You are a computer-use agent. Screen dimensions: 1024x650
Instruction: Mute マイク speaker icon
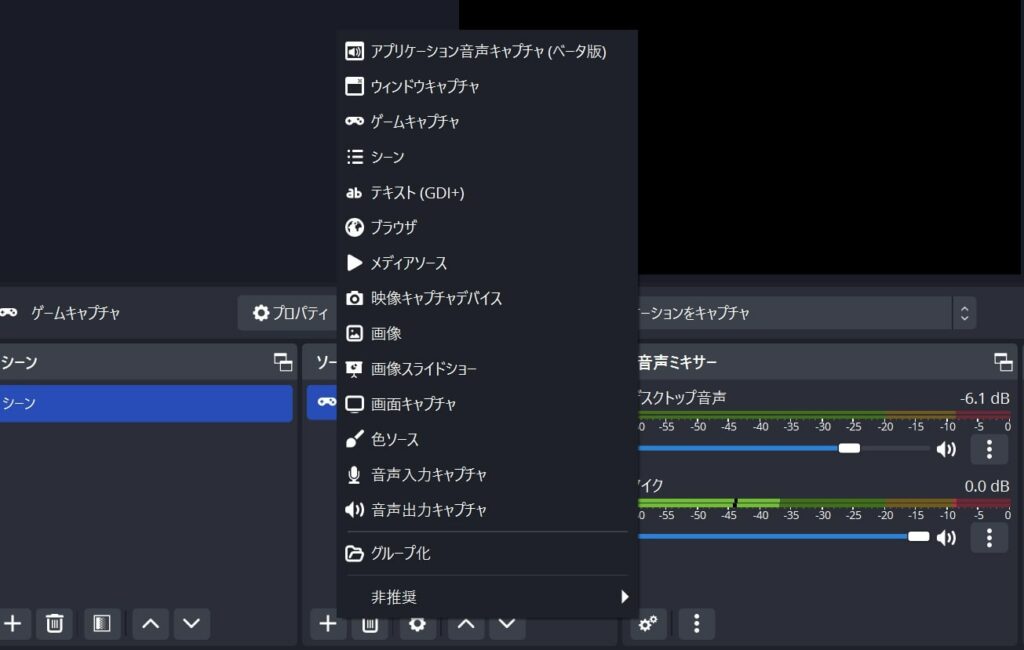[946, 537]
